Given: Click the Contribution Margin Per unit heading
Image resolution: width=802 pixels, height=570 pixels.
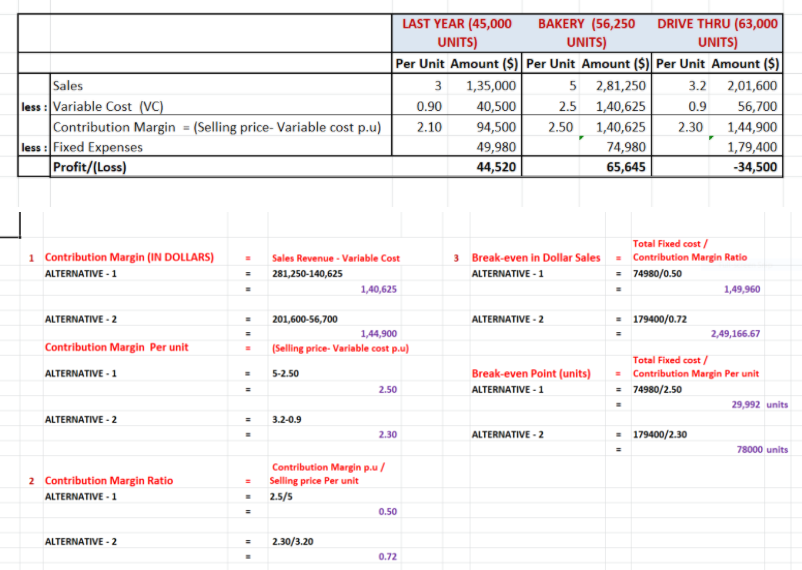Looking at the screenshot, I should 117,347.
